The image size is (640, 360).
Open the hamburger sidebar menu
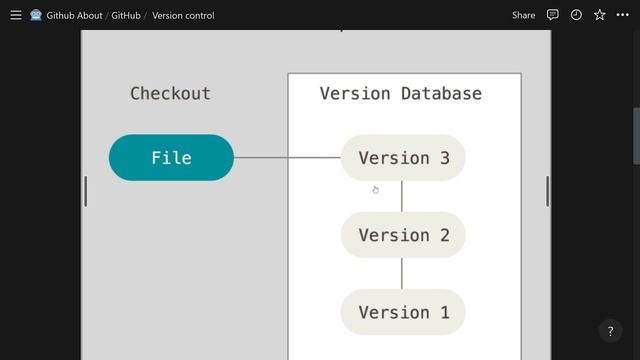(16, 15)
